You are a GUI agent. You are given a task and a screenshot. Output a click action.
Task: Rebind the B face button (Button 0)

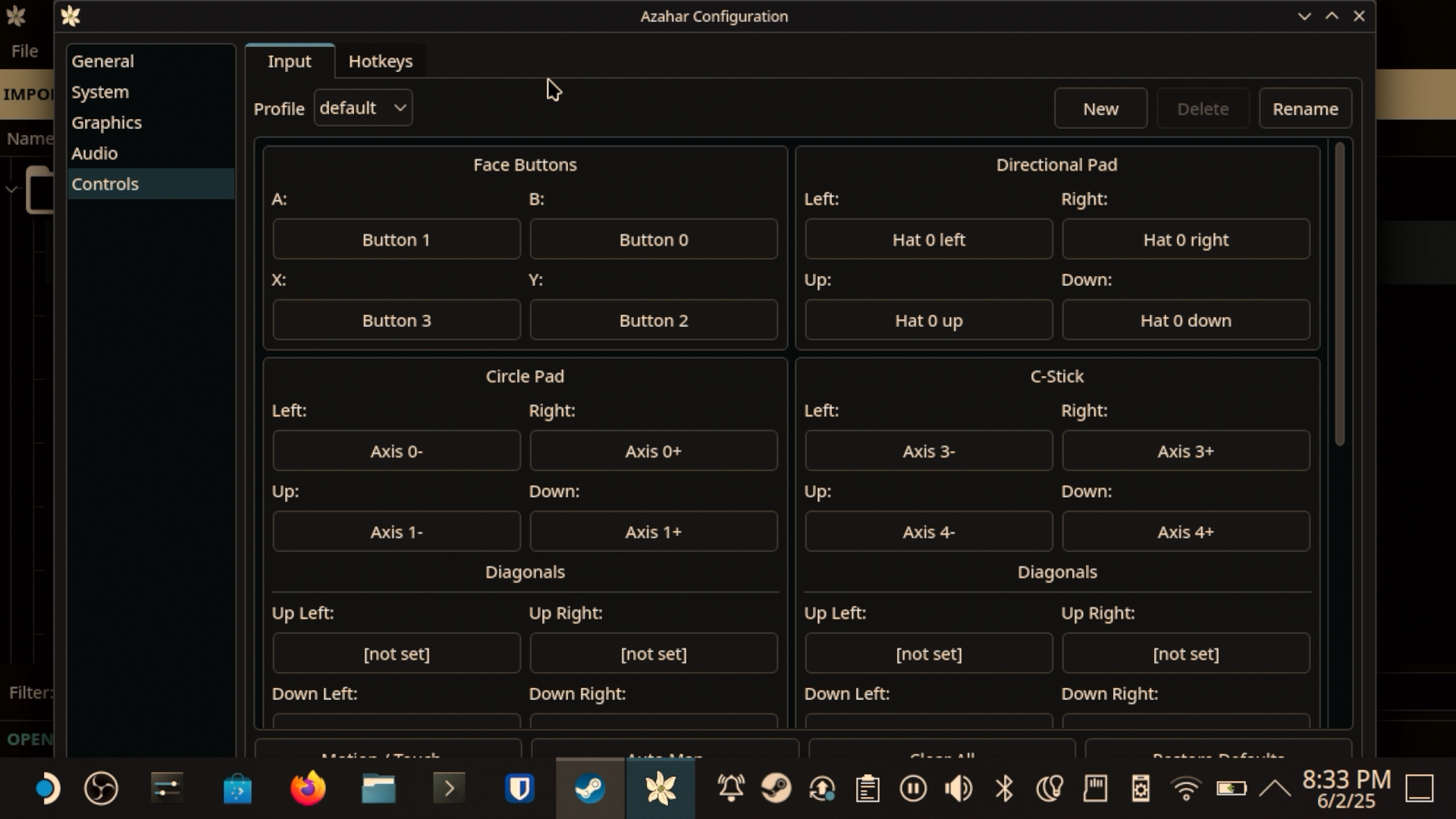[x=654, y=240]
